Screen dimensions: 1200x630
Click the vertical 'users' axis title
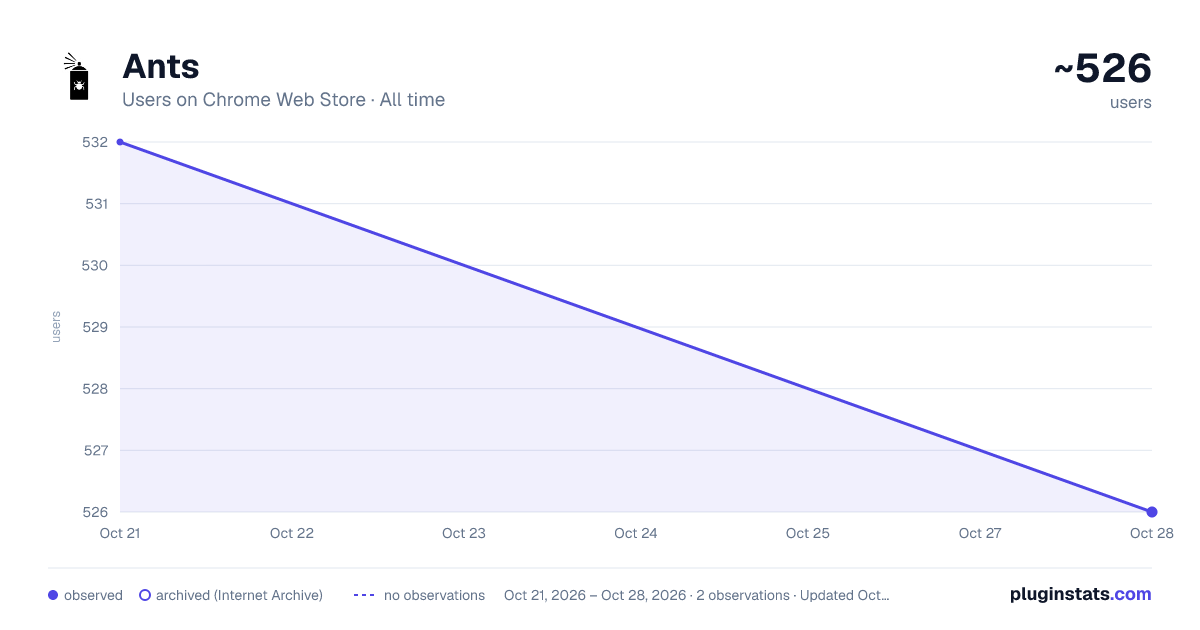(x=56, y=327)
